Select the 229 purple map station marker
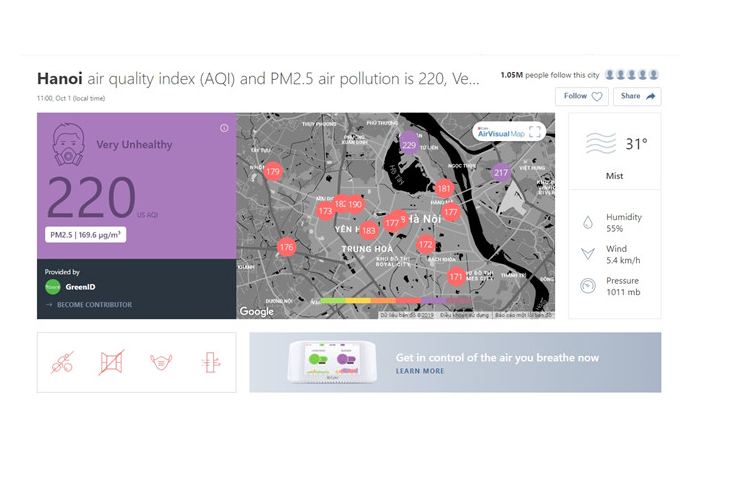750x500 pixels. 408,144
